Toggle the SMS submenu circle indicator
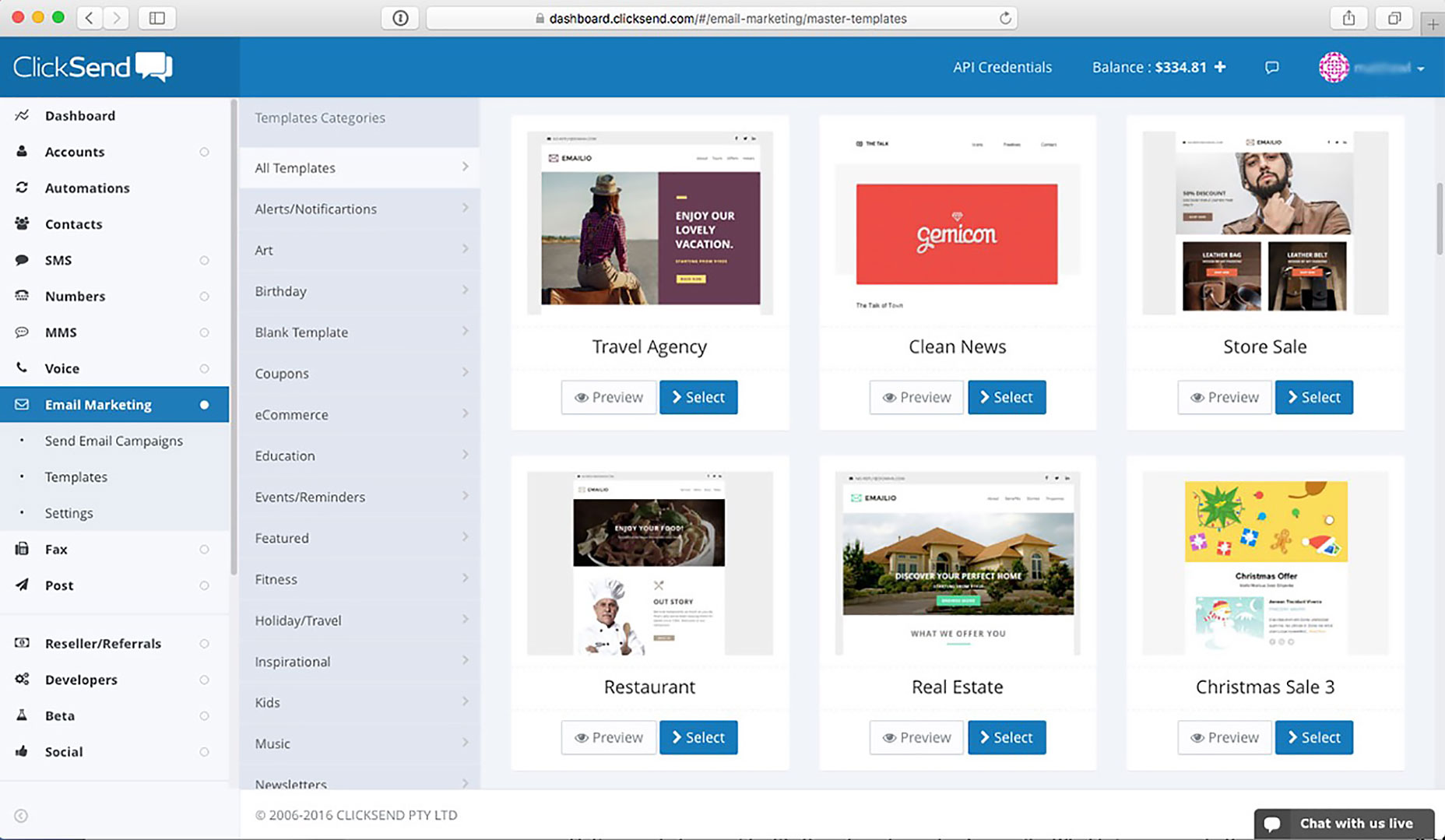This screenshot has width=1445, height=840. tap(204, 260)
